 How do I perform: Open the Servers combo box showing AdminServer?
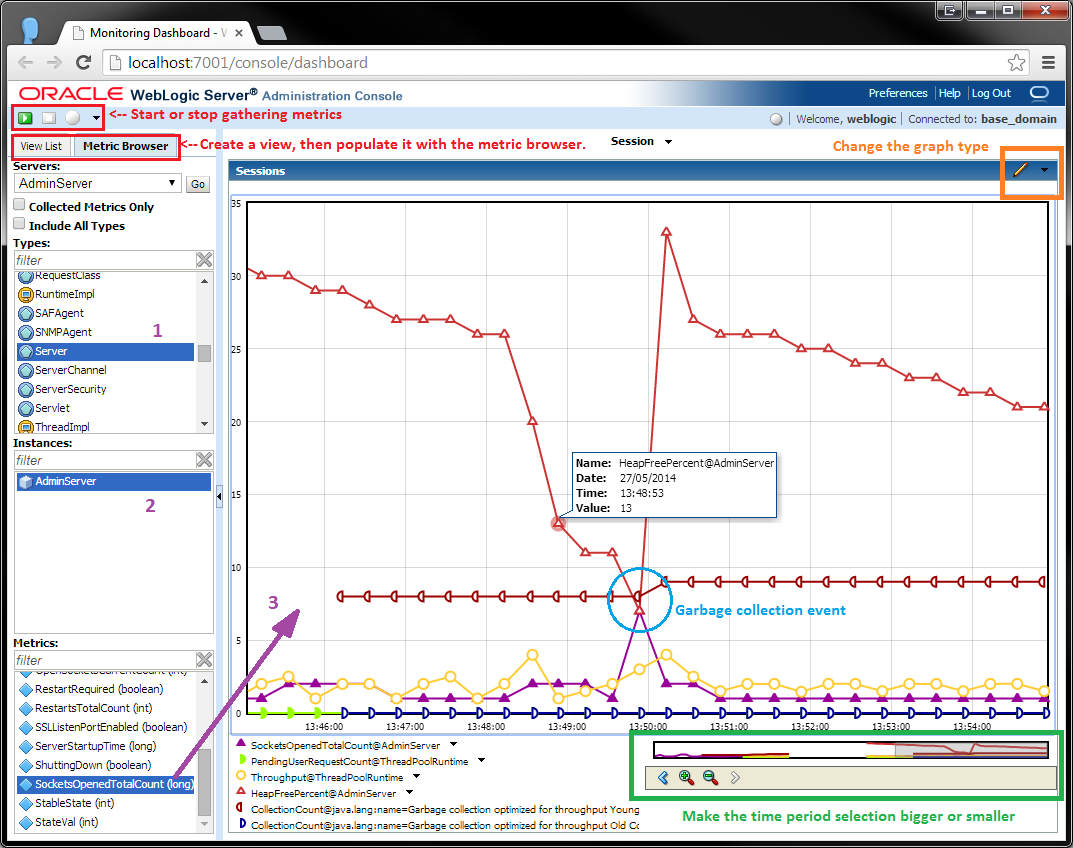tap(97, 183)
